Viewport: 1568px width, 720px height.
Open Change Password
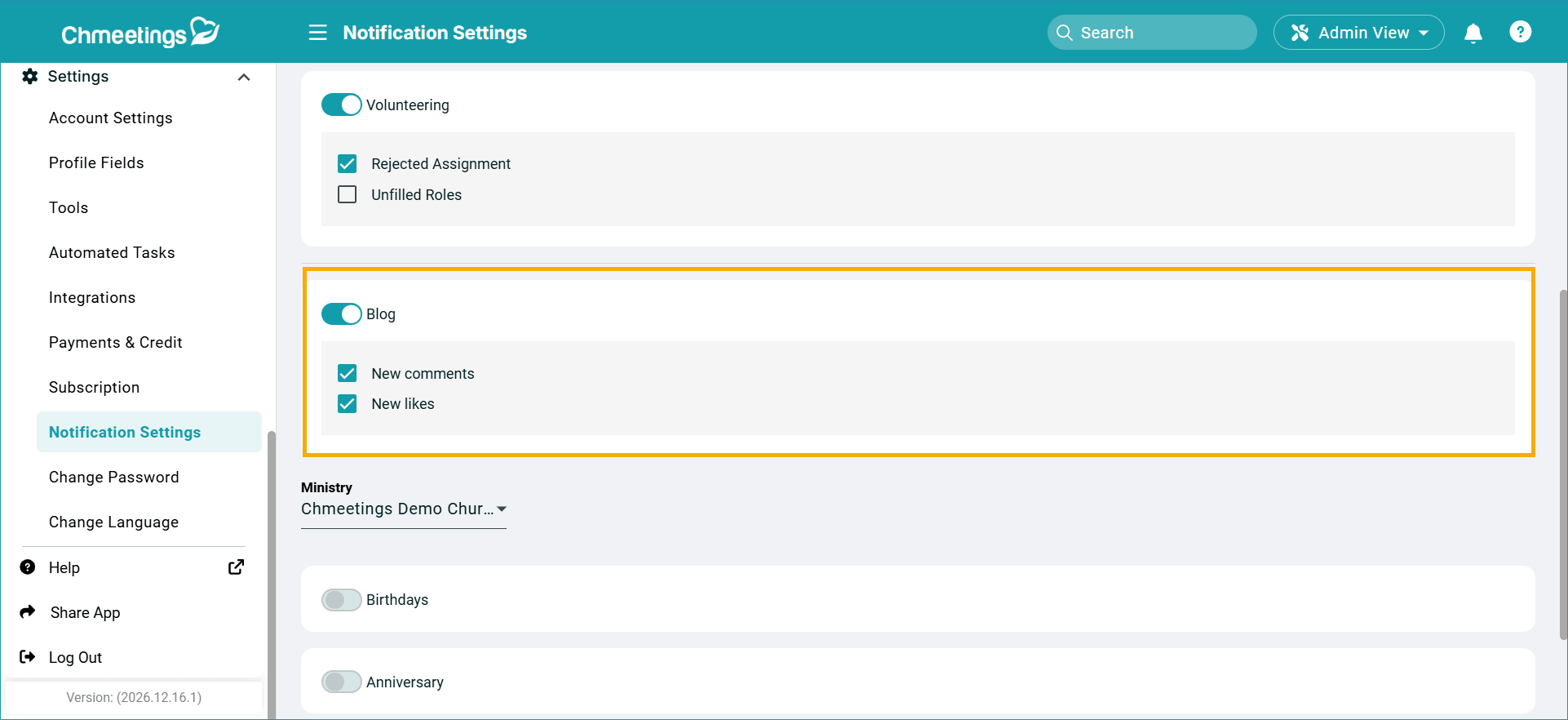click(113, 477)
